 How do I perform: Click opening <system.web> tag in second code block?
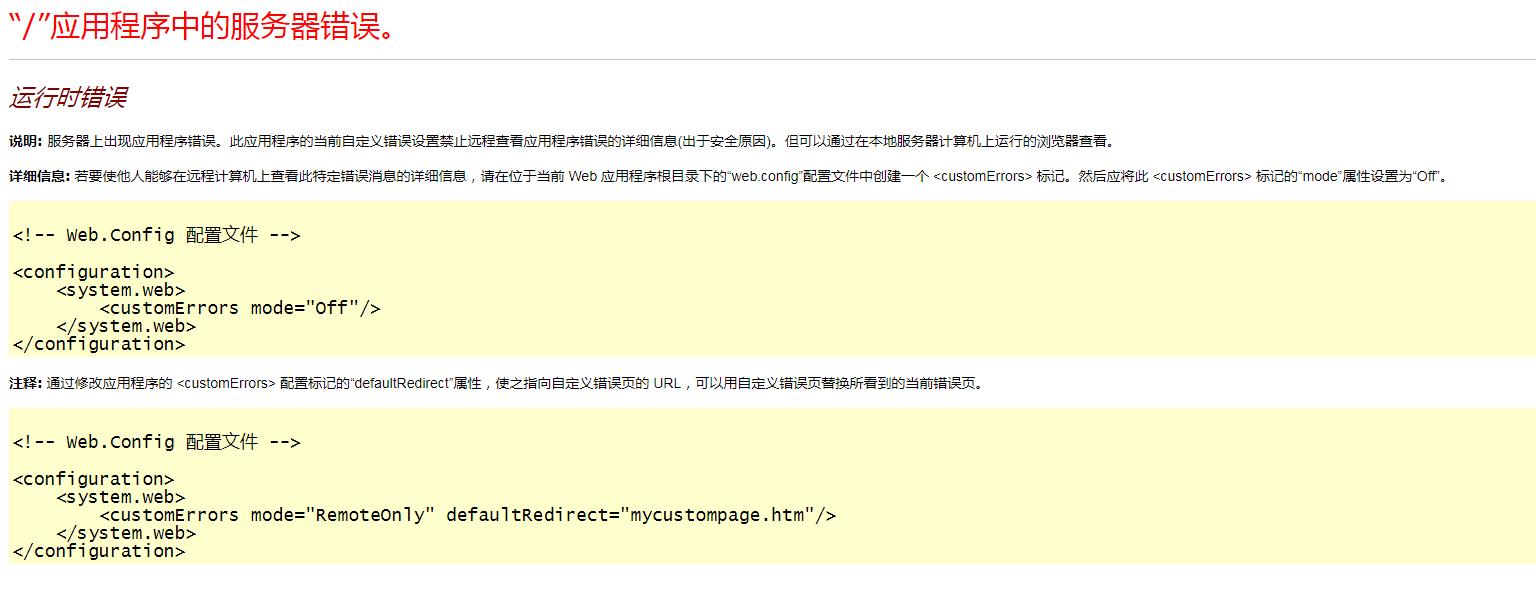tap(120, 497)
